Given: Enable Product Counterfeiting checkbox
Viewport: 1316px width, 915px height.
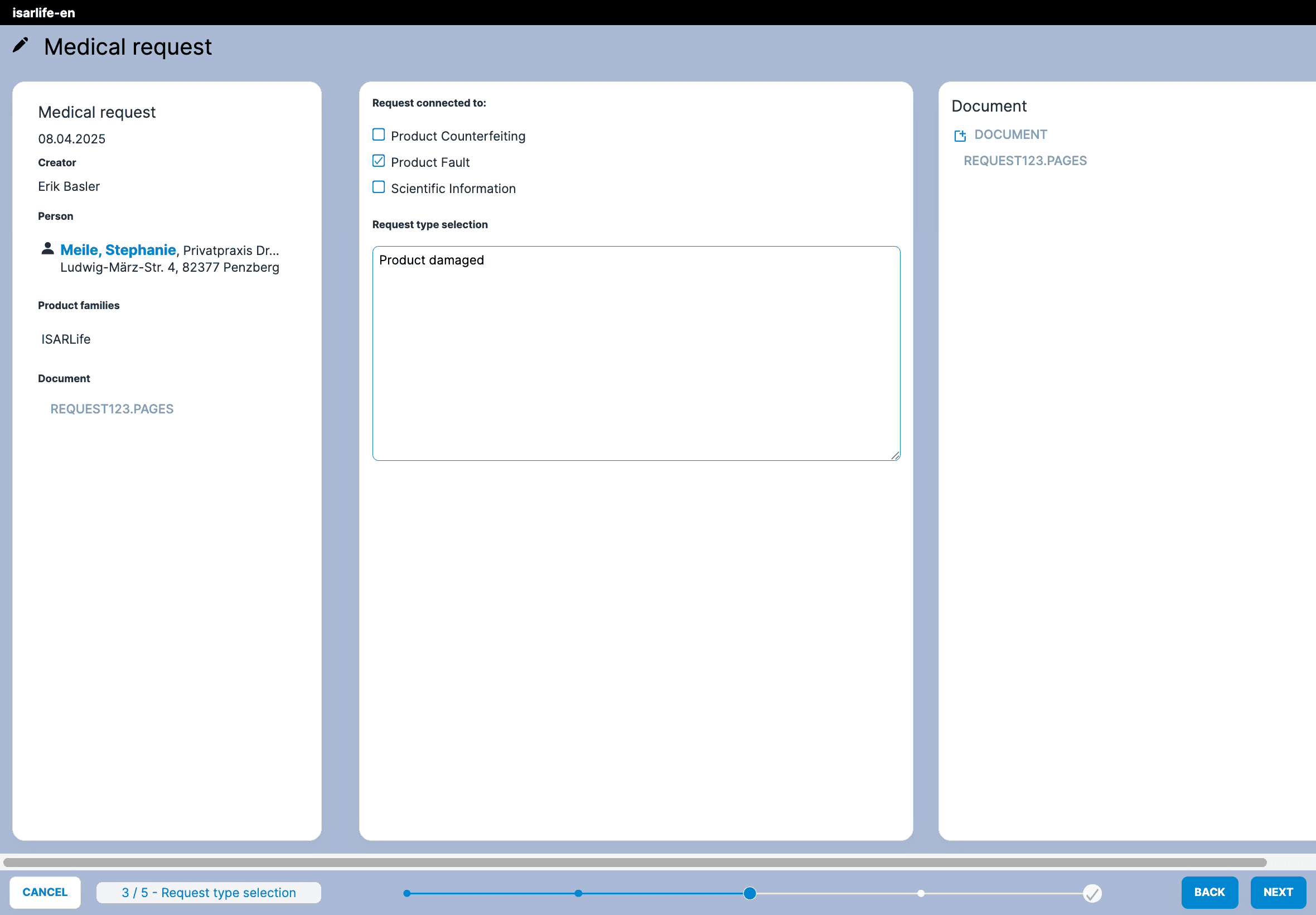Looking at the screenshot, I should [x=379, y=134].
